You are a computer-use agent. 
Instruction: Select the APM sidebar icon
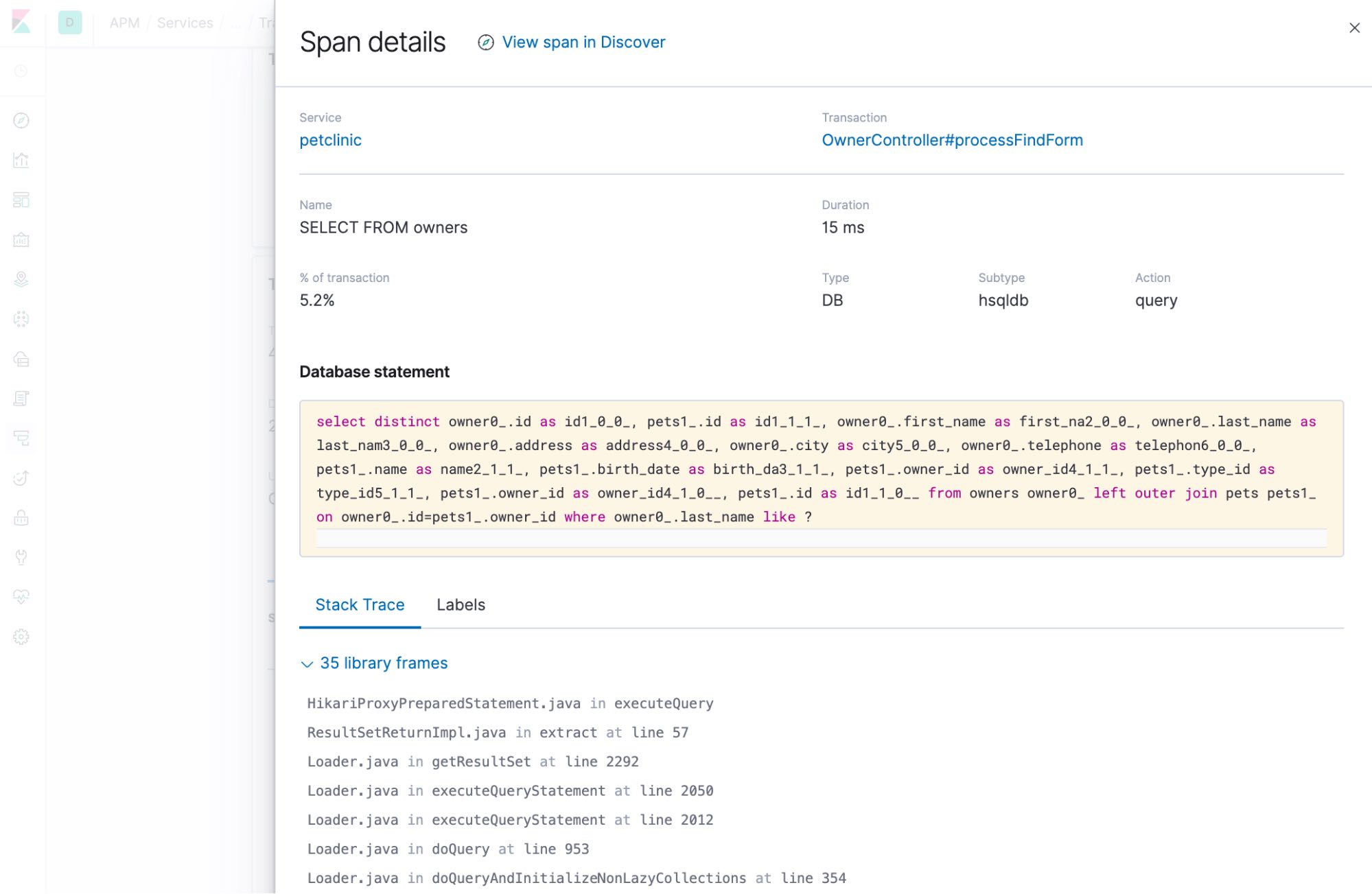click(x=21, y=438)
